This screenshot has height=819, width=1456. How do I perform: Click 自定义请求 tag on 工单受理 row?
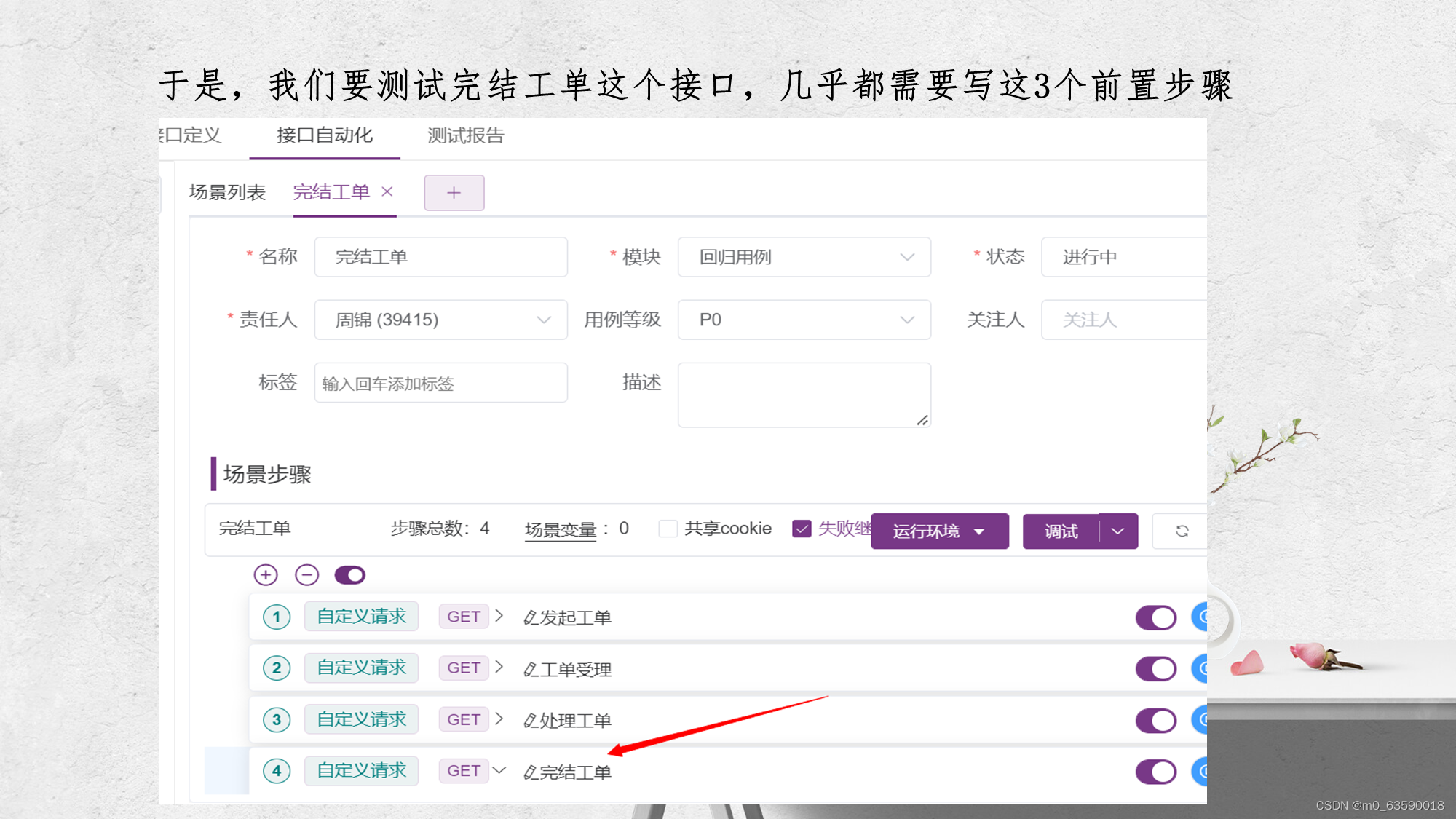coord(361,668)
